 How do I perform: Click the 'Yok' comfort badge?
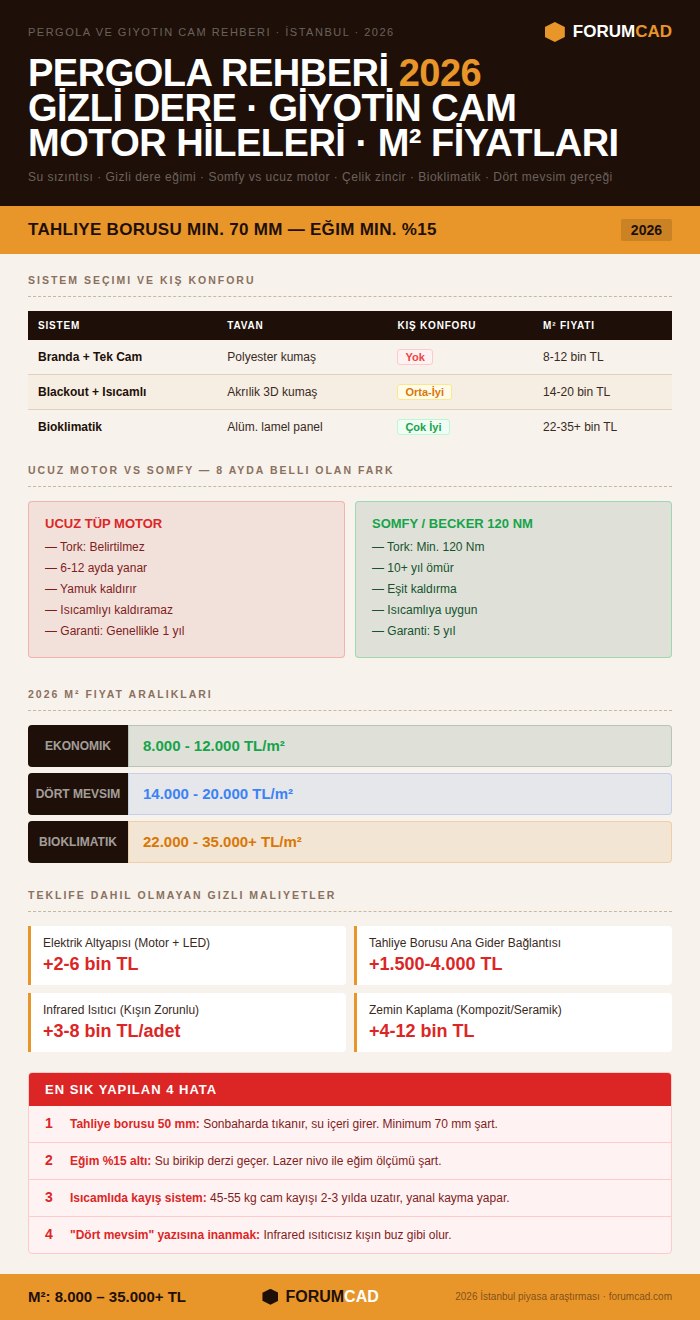[415, 357]
